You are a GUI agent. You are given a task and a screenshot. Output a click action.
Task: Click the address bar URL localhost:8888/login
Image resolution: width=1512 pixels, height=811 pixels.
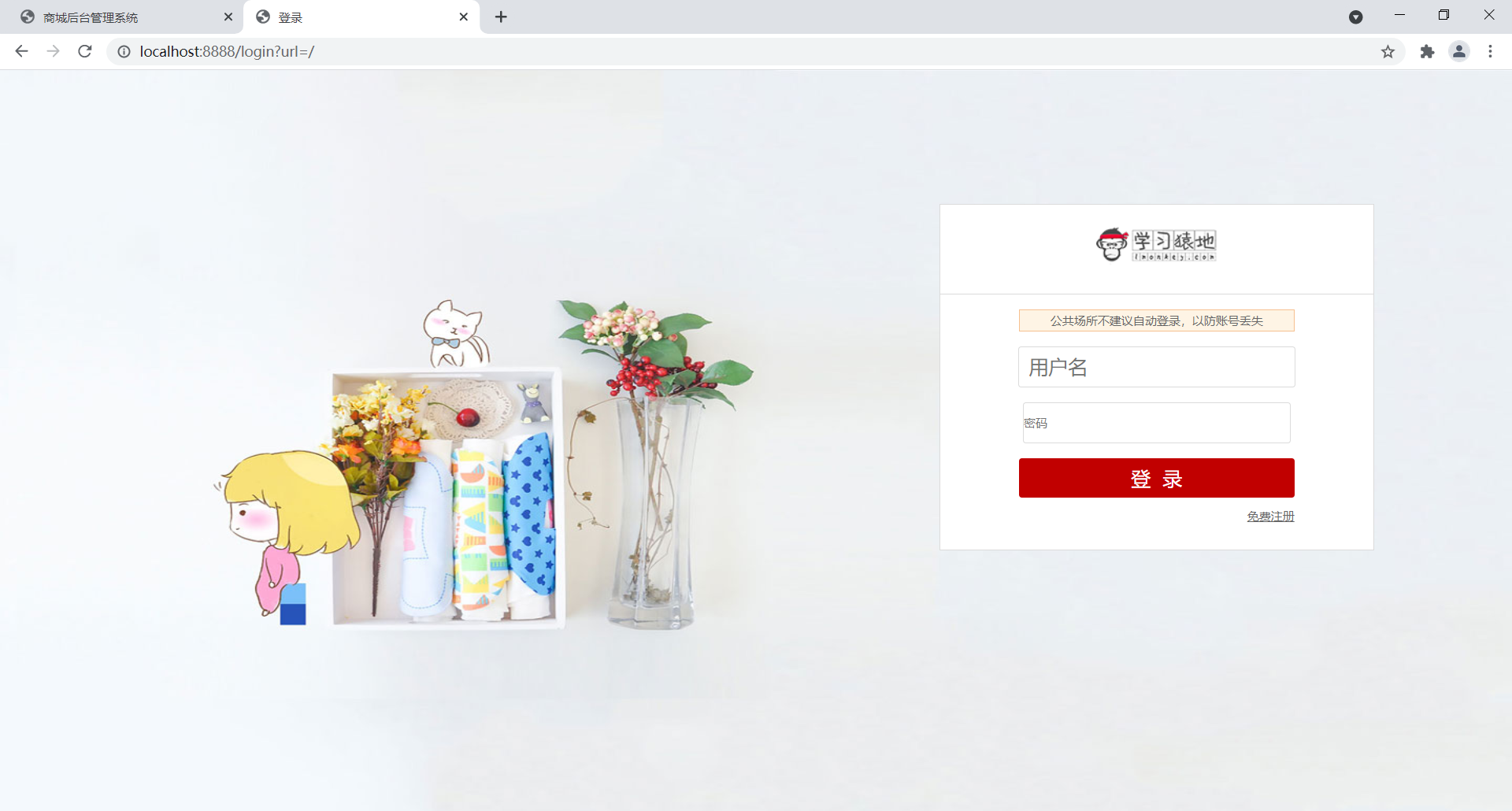click(227, 51)
